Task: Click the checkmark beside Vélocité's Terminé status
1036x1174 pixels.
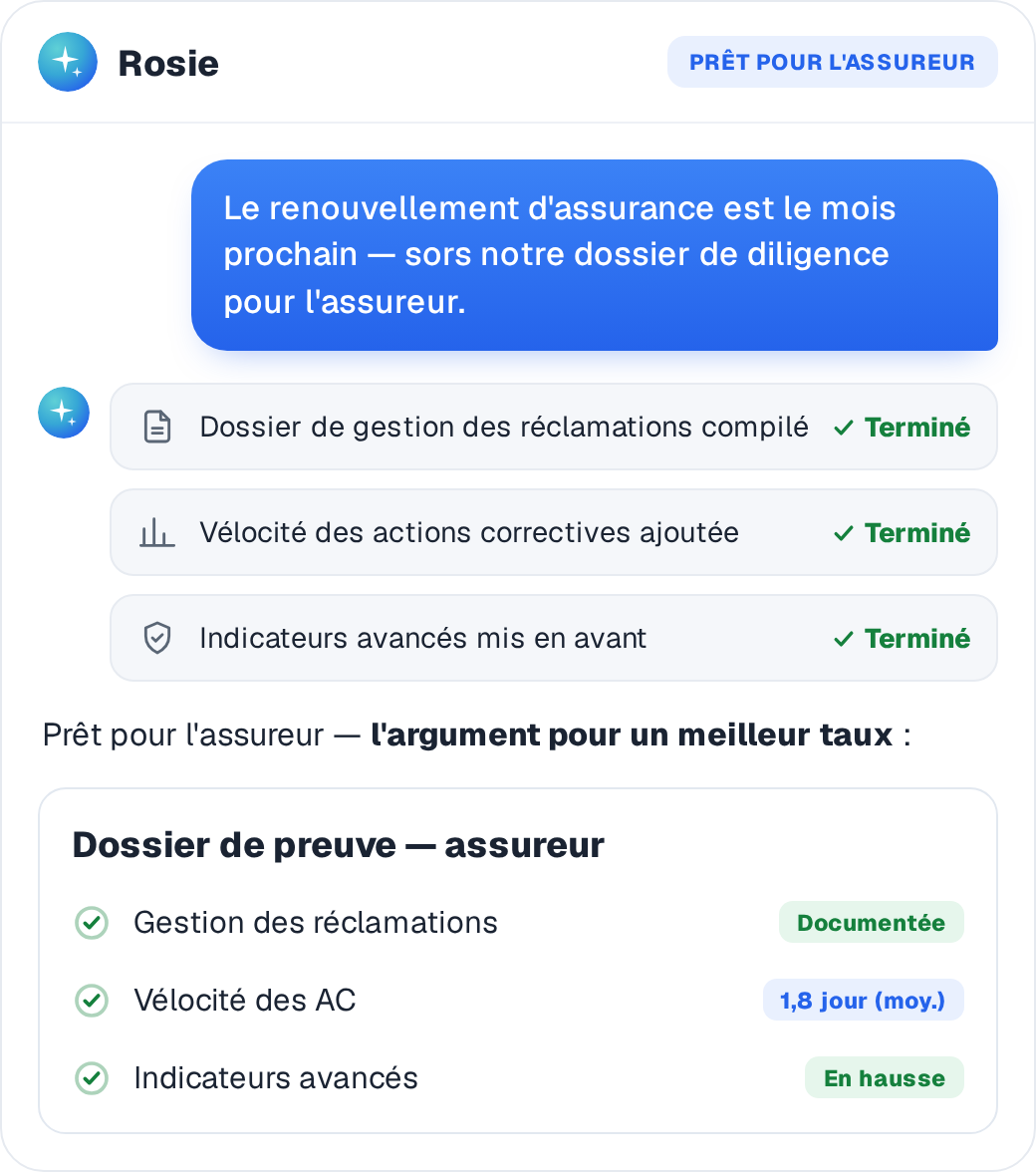Action: tap(844, 533)
